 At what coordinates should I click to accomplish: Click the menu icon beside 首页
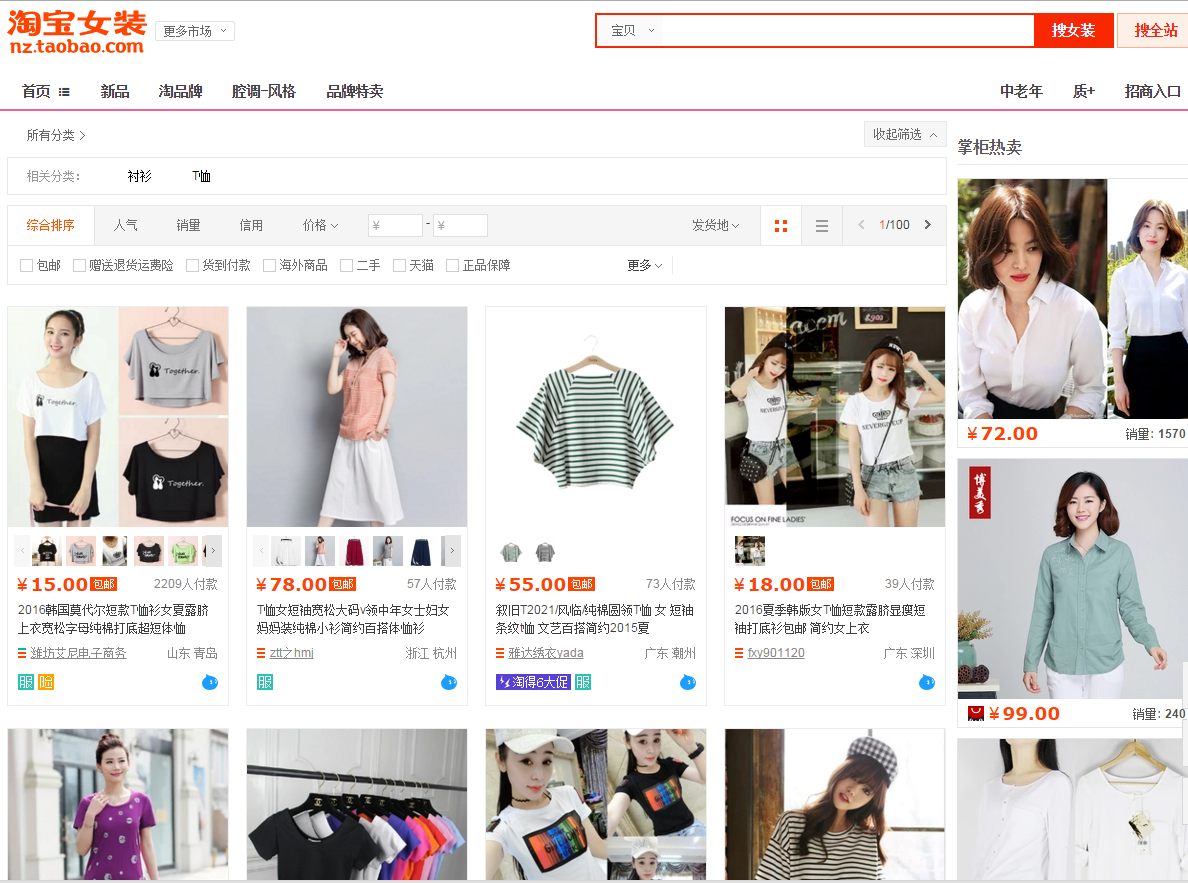tap(64, 92)
